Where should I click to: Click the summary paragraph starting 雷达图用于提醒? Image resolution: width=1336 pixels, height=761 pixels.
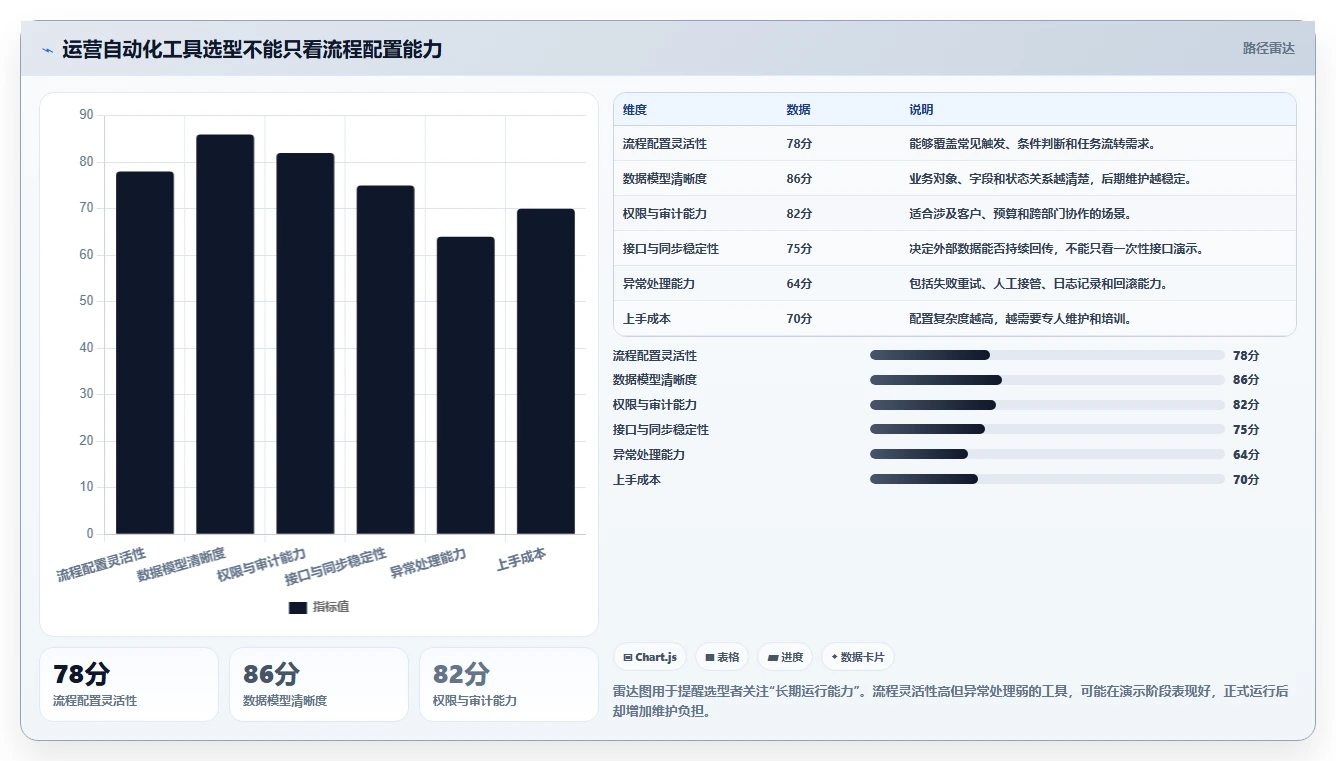pyautogui.click(x=951, y=701)
